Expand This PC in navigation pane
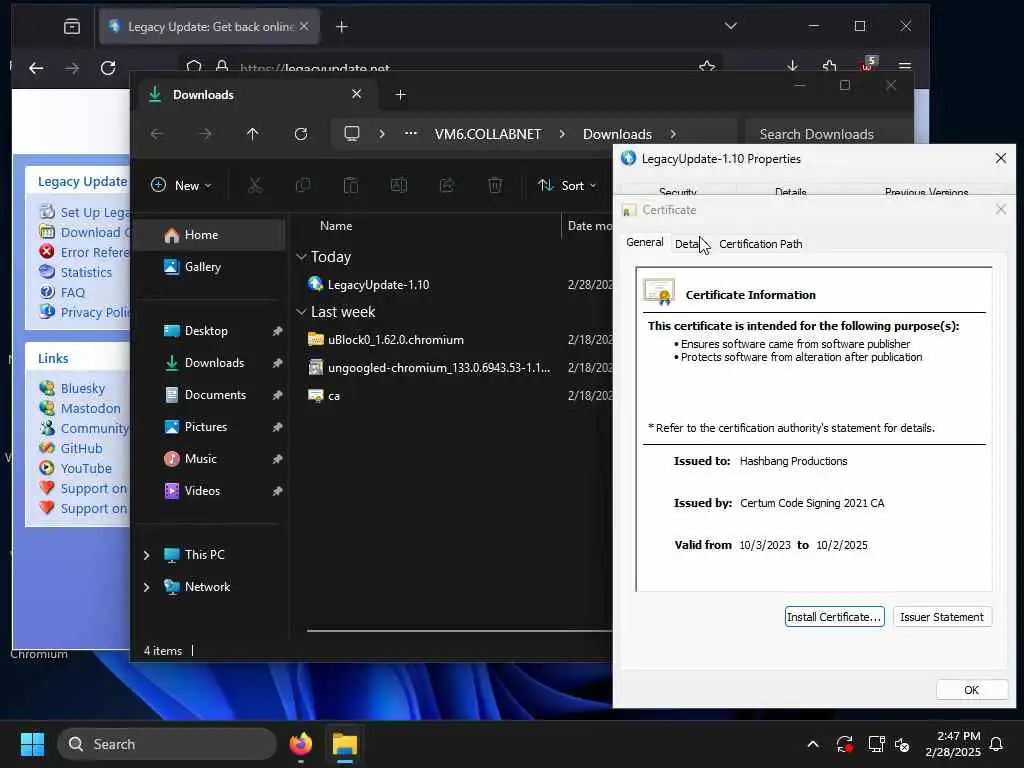This screenshot has height=768, width=1024. point(146,555)
